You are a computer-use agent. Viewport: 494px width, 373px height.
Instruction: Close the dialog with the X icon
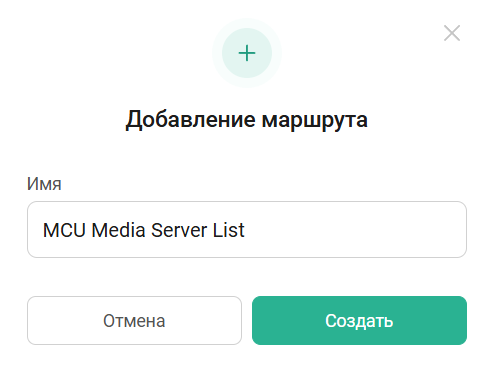coord(452,33)
